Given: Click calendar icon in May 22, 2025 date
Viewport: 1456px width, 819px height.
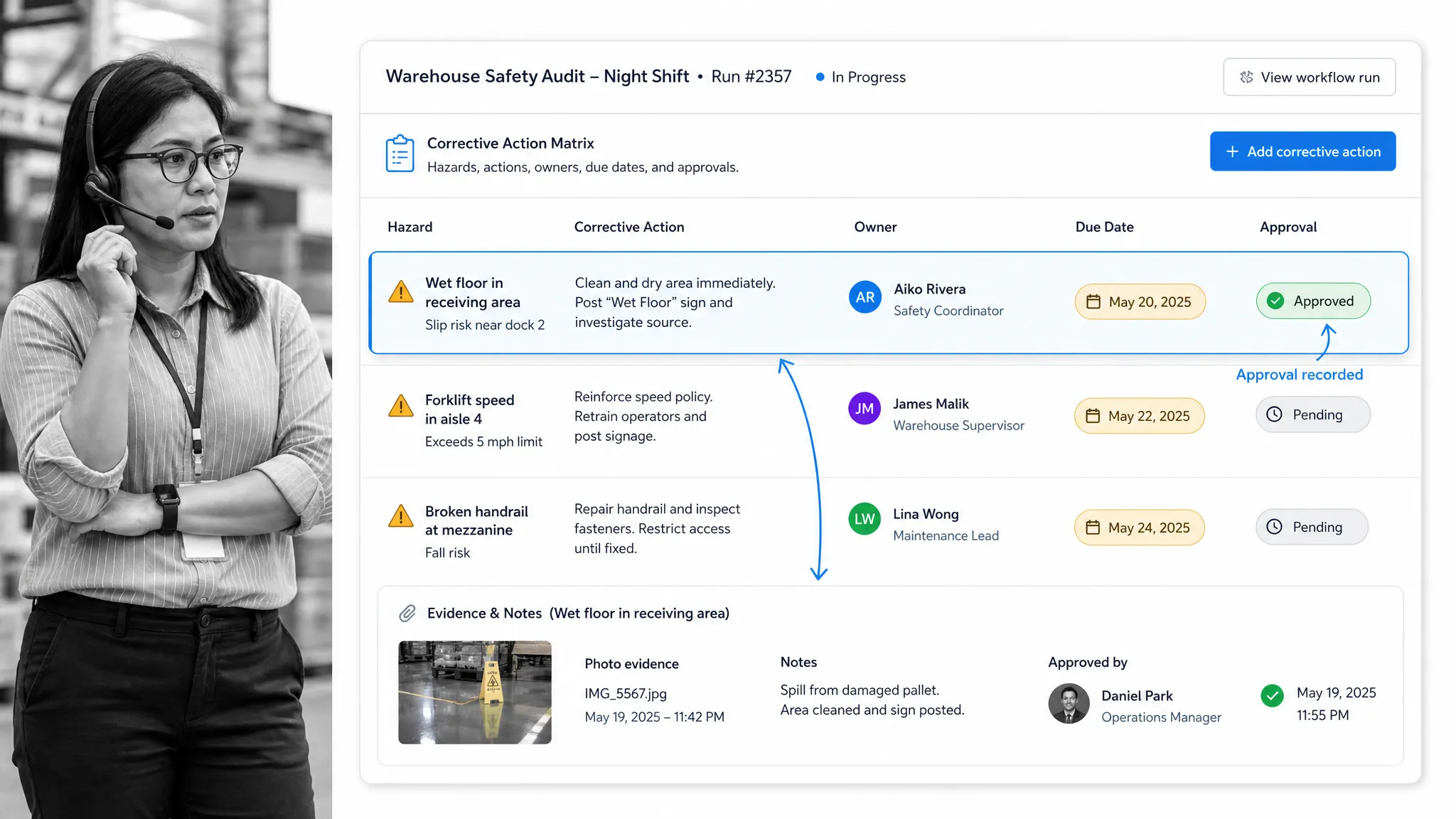Looking at the screenshot, I should [1093, 416].
